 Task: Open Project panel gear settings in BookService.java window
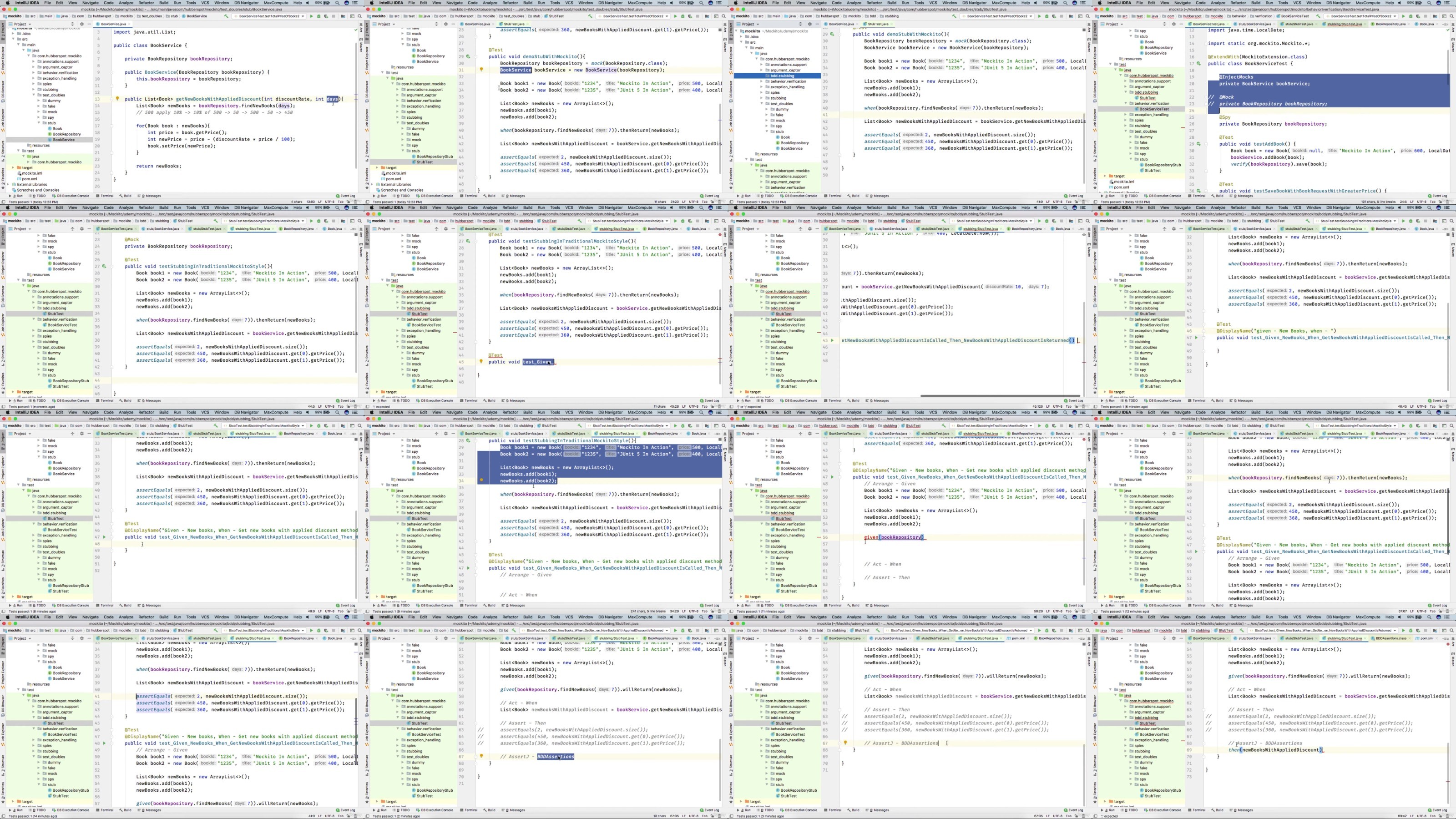(82, 24)
